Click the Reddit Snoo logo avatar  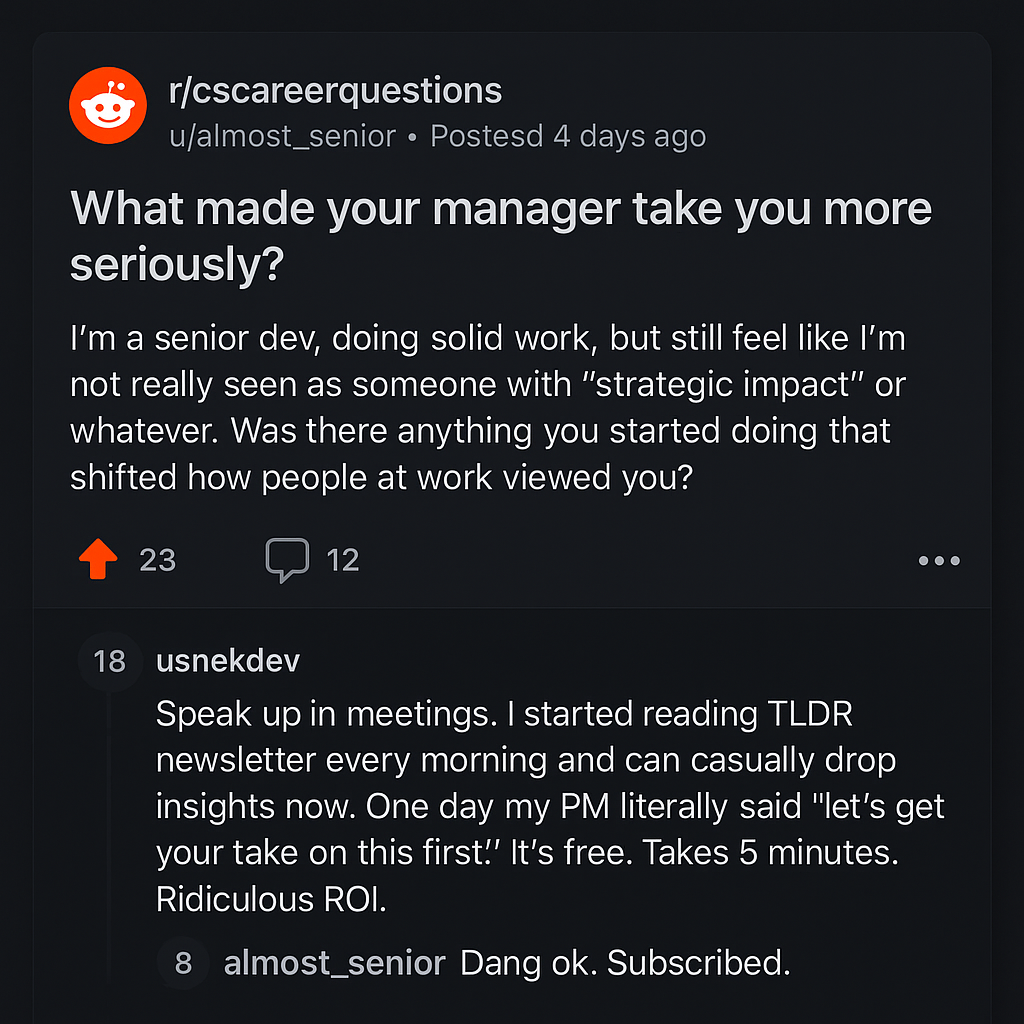click(108, 105)
